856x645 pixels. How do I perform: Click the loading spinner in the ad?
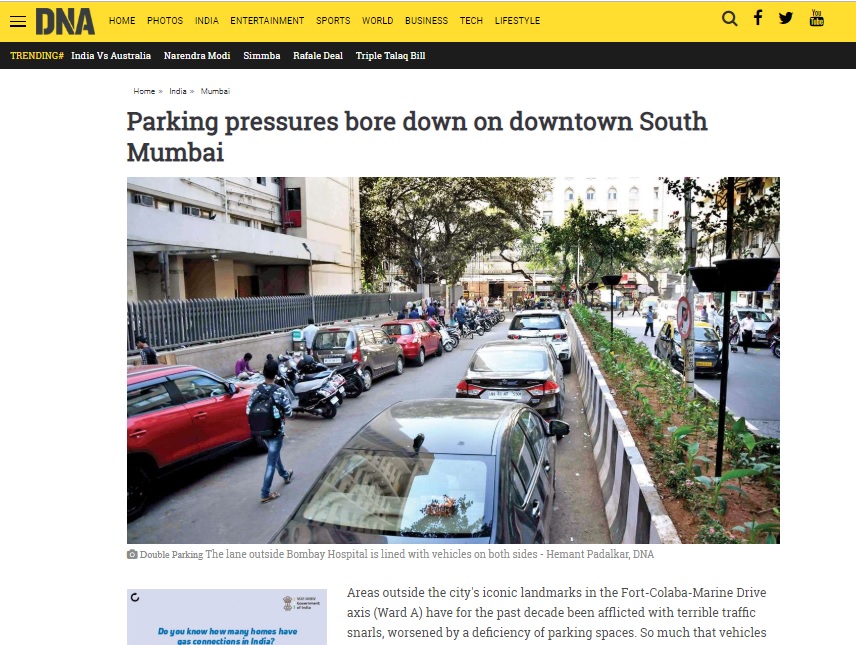(135, 597)
